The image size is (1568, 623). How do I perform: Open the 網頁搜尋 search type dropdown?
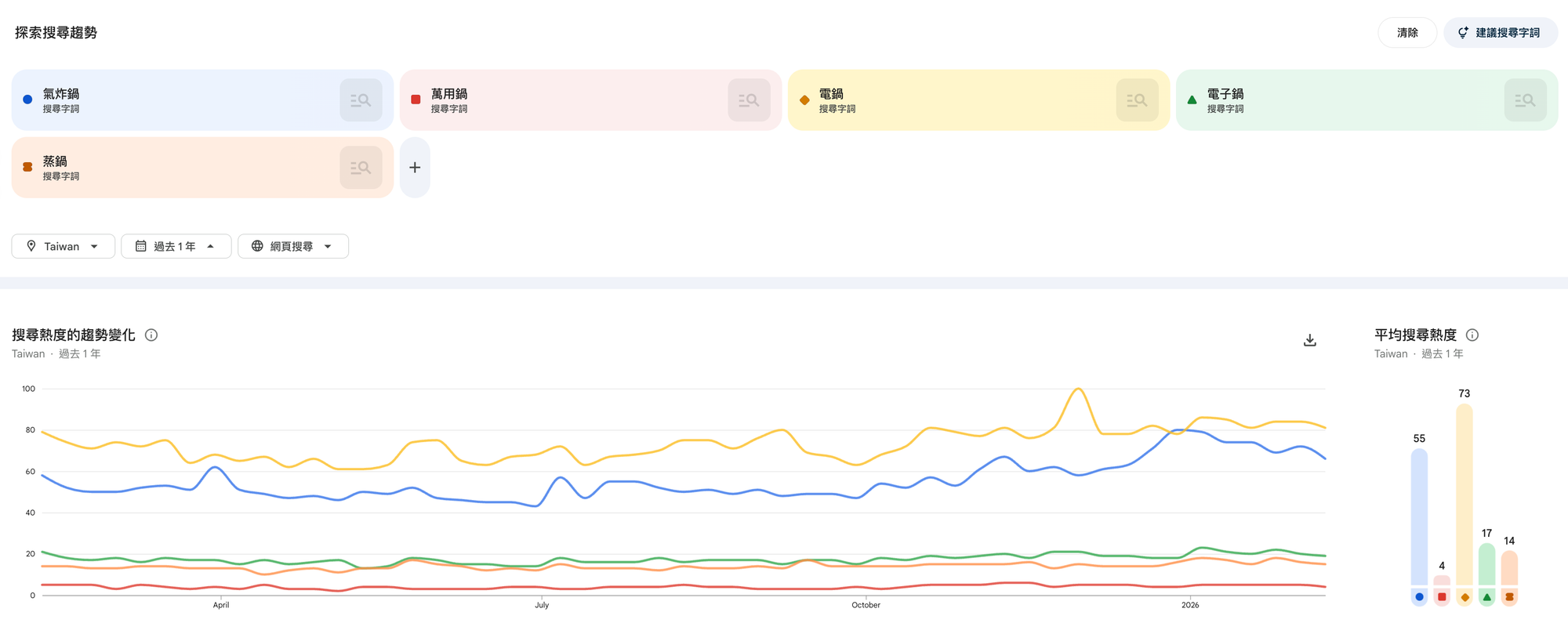point(293,245)
